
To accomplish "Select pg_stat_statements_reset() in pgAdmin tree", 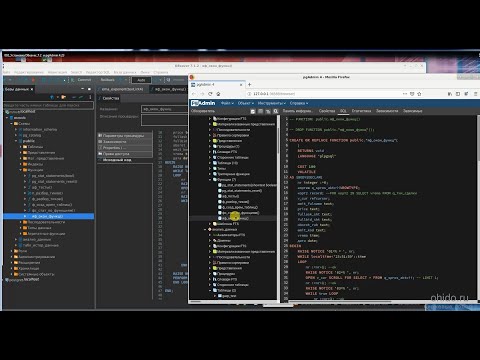I will (x=241, y=191).
